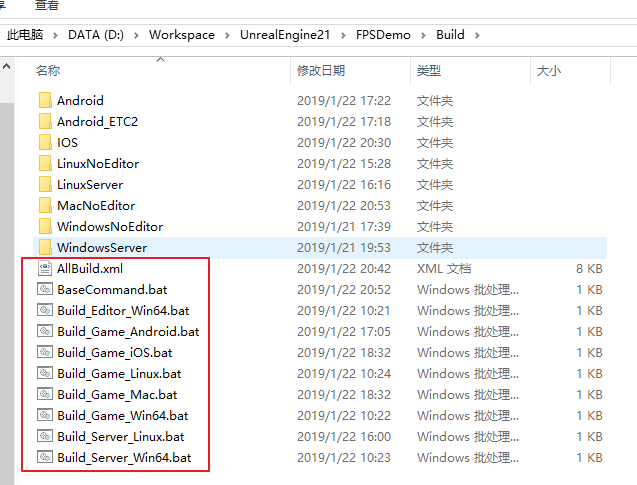Screen dimensions: 637x485
Task: Click Build in the breadcrumb path
Action: point(450,35)
